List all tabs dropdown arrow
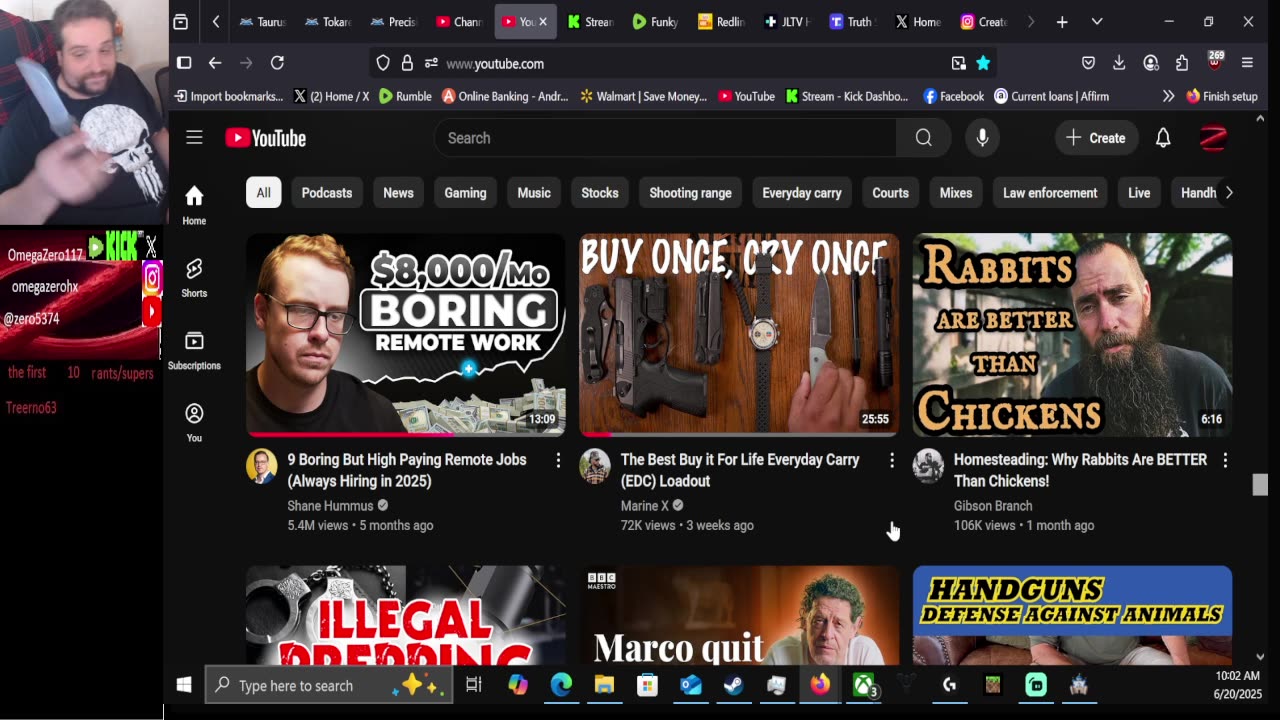The image size is (1280, 720). click(x=1097, y=21)
